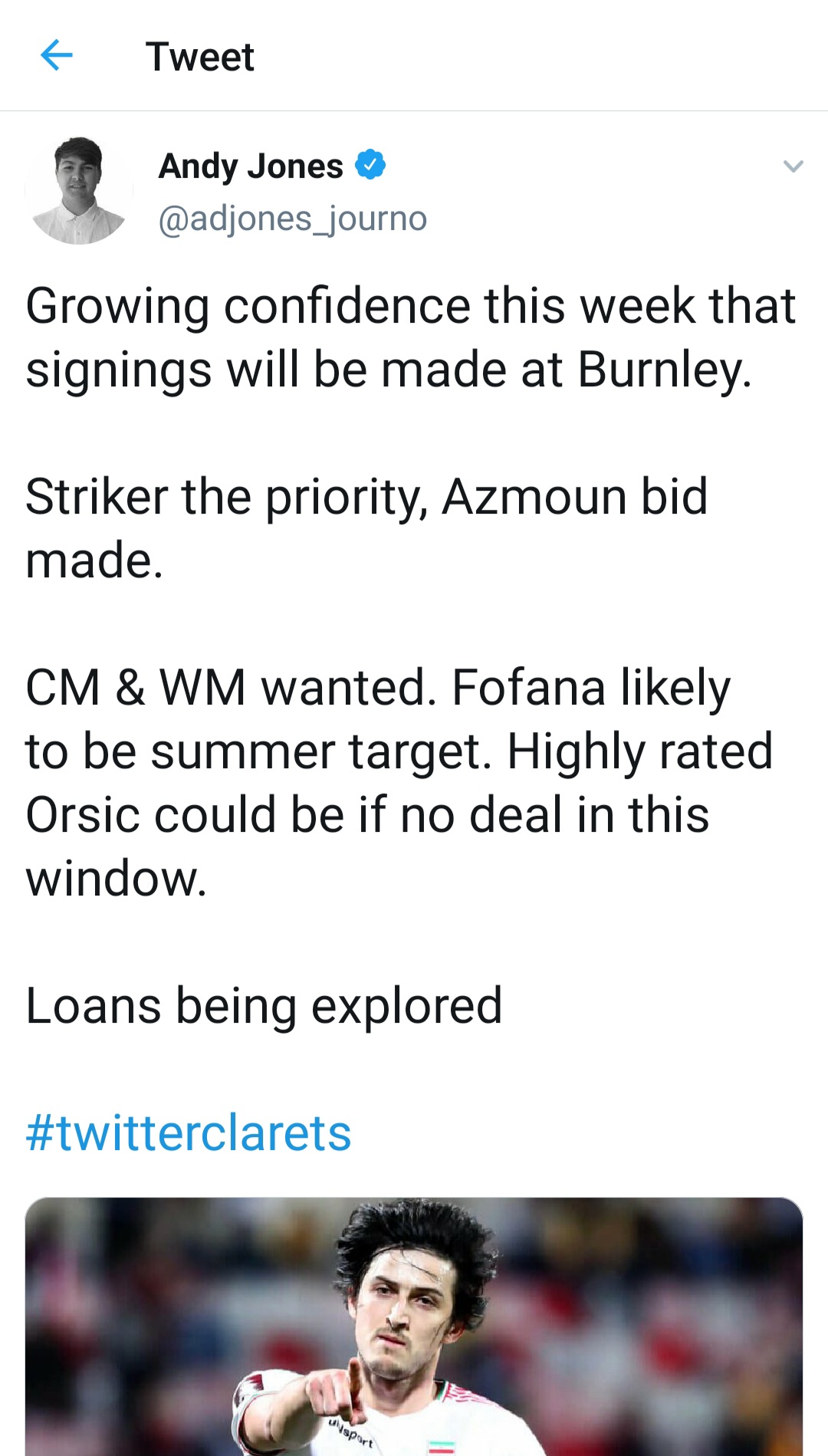Open the Andy Jones display name

tap(251, 166)
